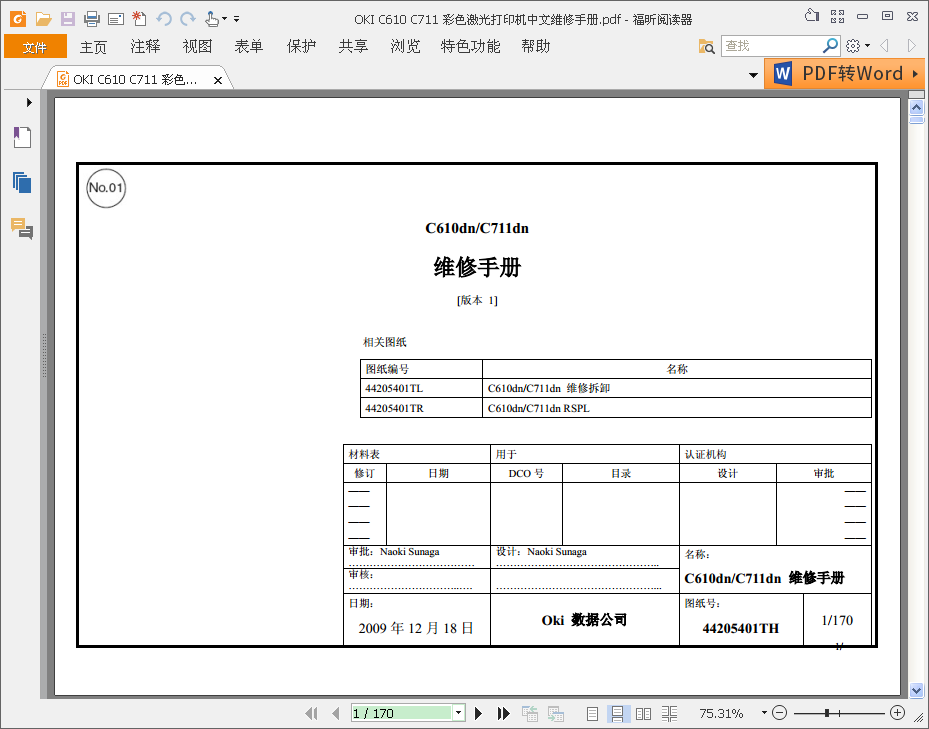The width and height of the screenshot is (929, 729).
Task: Open the document tab list dropdown
Action: pyautogui.click(x=753, y=75)
